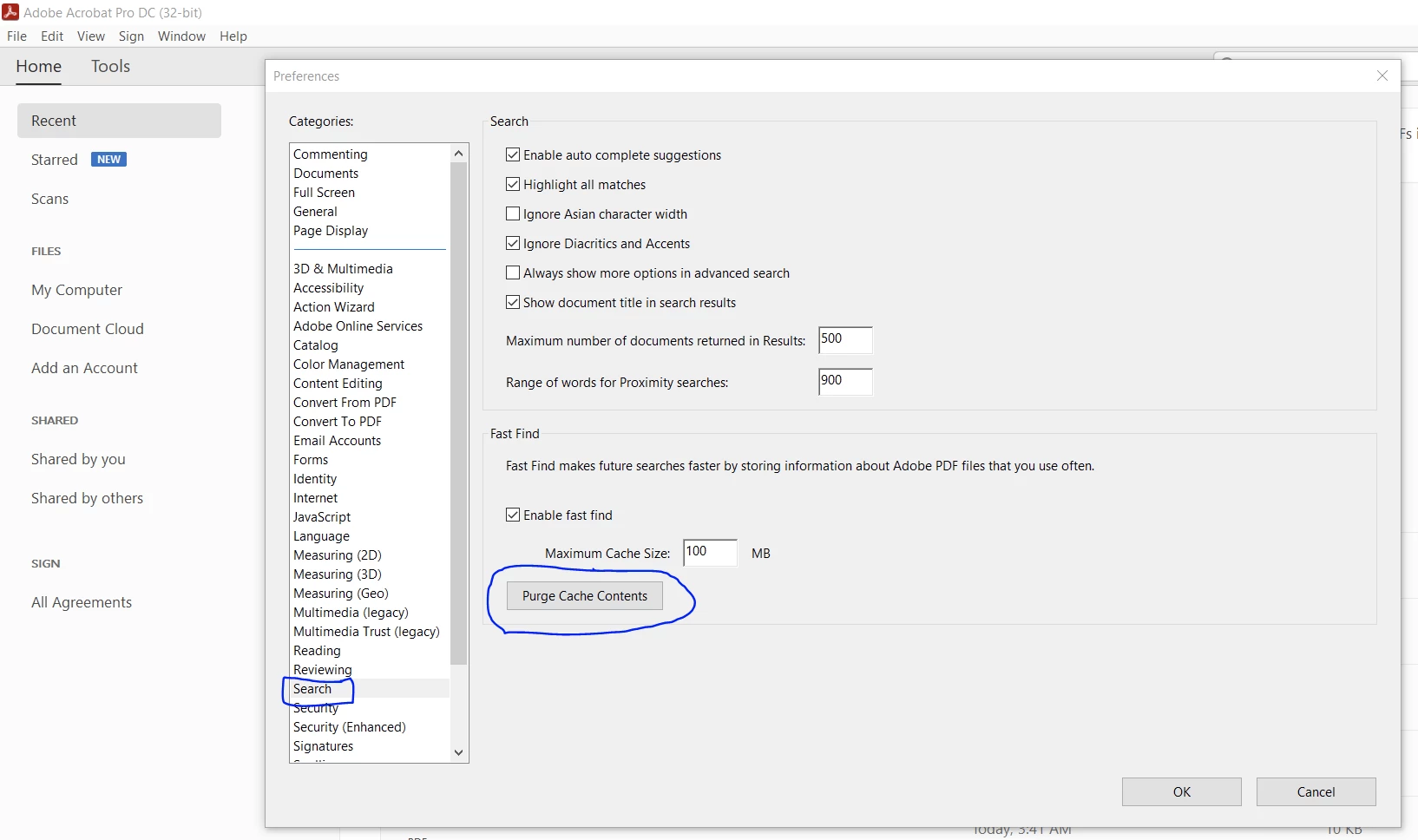Uncheck Ignore Diacritics and Accents
This screenshot has width=1418, height=840.
513,243
